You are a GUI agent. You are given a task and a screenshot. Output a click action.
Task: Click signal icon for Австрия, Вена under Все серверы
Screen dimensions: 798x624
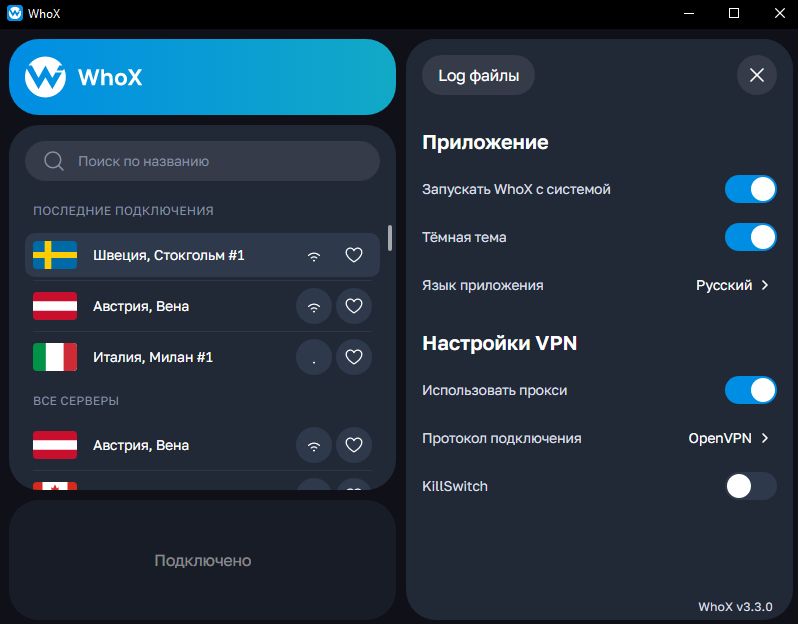[x=314, y=445]
